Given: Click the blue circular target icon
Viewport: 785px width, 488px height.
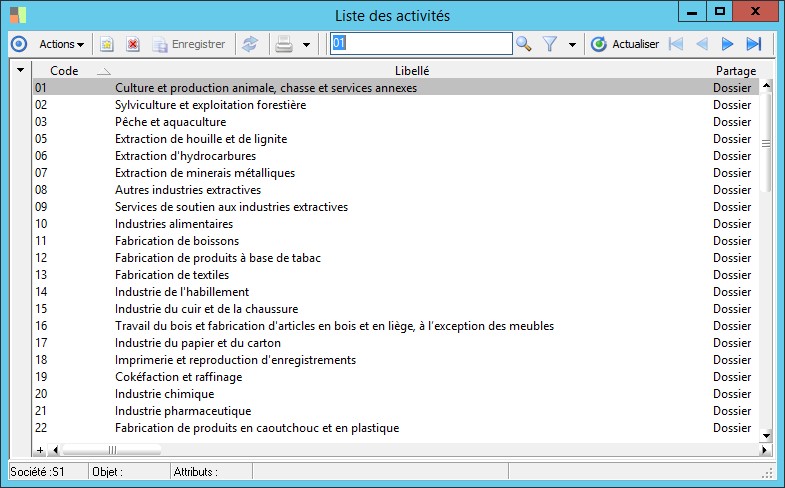Looking at the screenshot, I should pos(19,44).
